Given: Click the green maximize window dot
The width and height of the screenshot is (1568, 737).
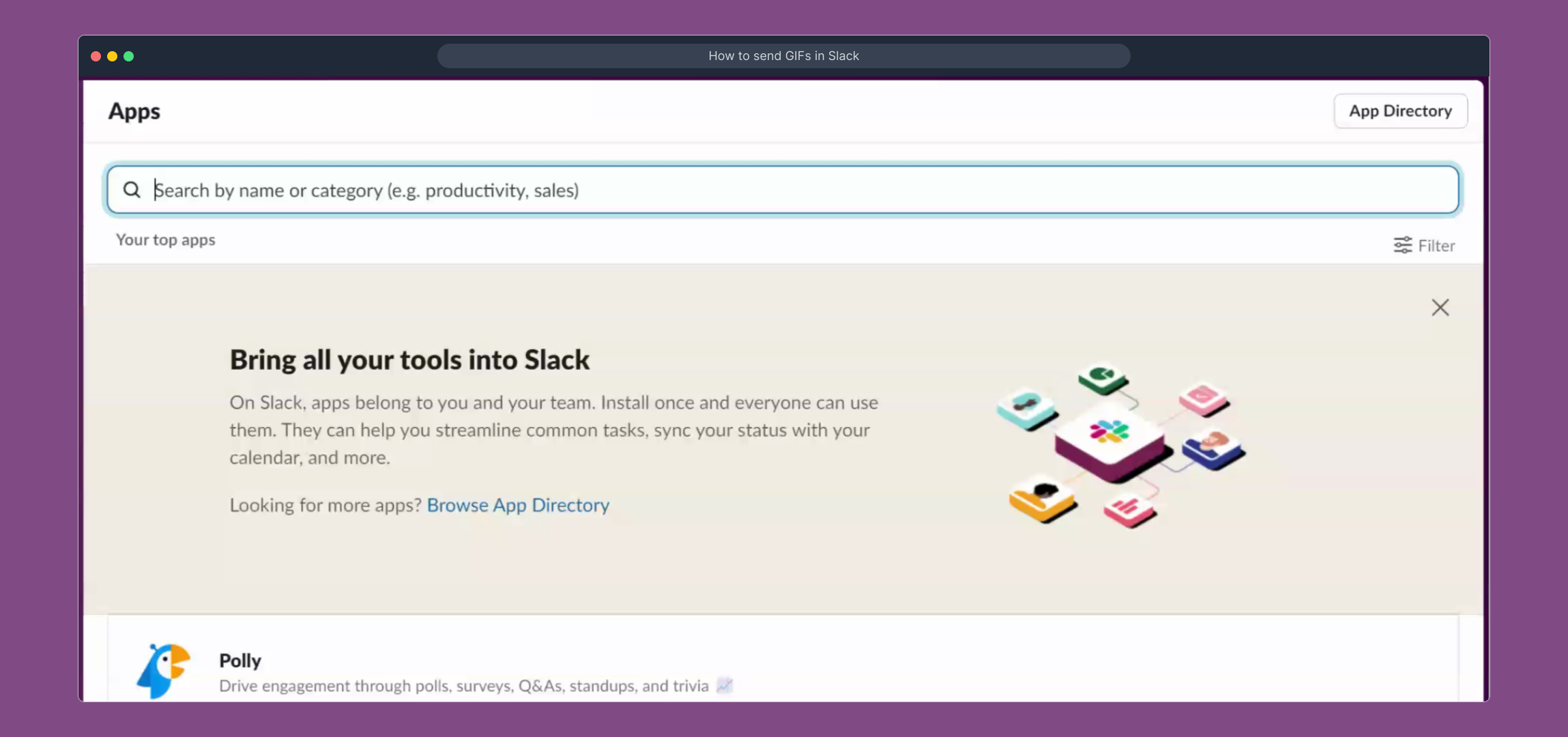Looking at the screenshot, I should coord(128,56).
